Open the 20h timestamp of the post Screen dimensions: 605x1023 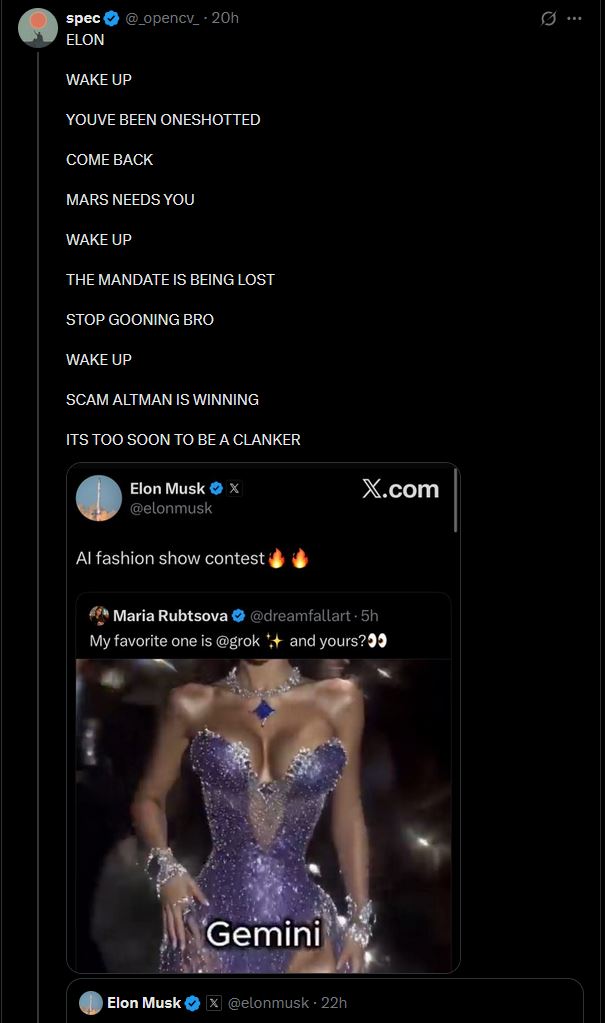pyautogui.click(x=225, y=18)
